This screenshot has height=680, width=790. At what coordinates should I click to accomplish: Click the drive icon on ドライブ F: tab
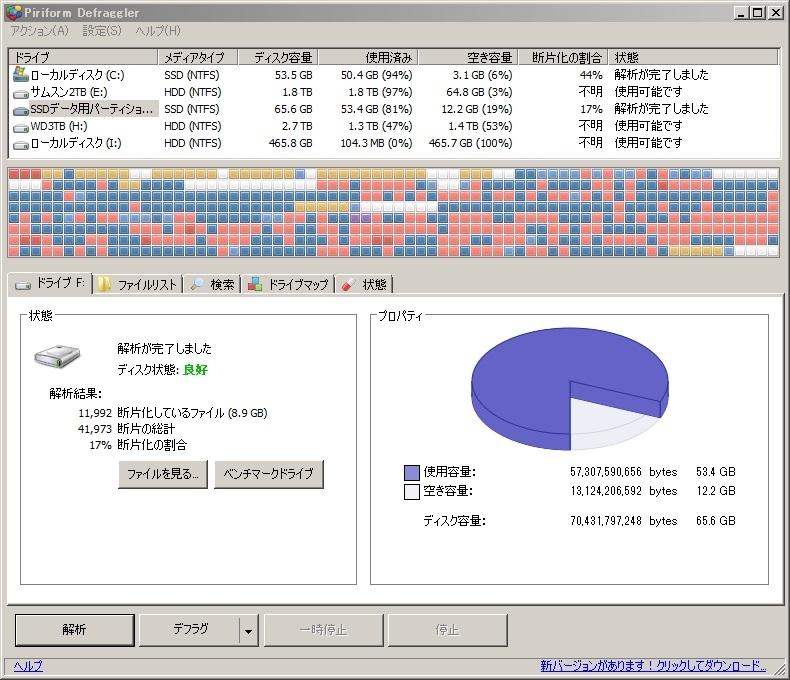[23, 285]
